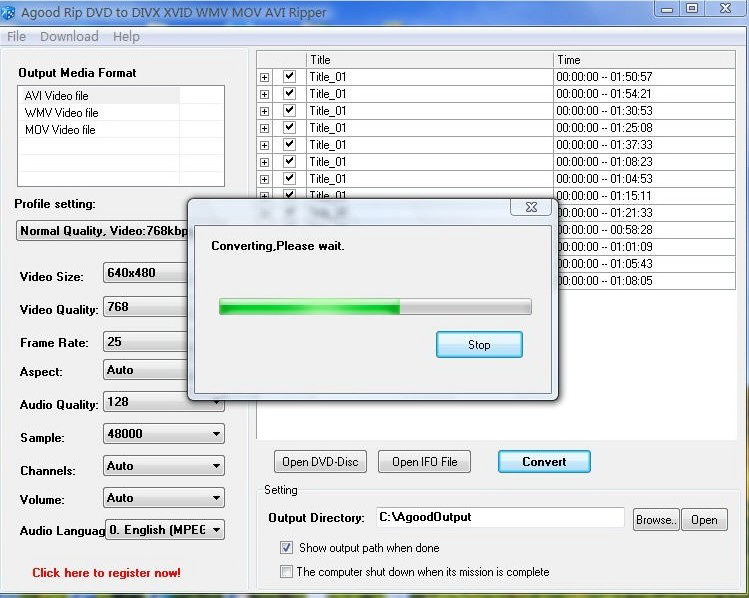The width and height of the screenshot is (749, 598).
Task: Select the time cell 00:00:00 -- 00:58:28
Action: 646,230
